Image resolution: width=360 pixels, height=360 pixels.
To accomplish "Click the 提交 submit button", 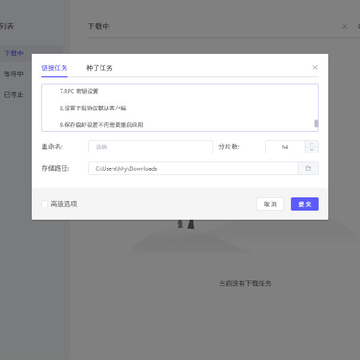I will 305,204.
